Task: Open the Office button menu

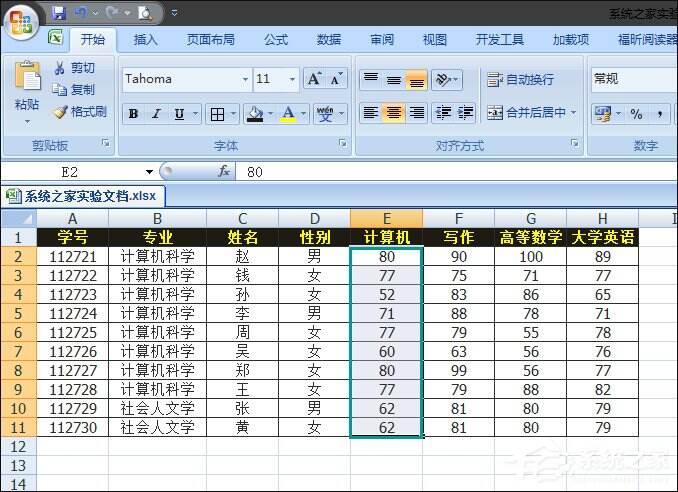Action: (x=21, y=22)
